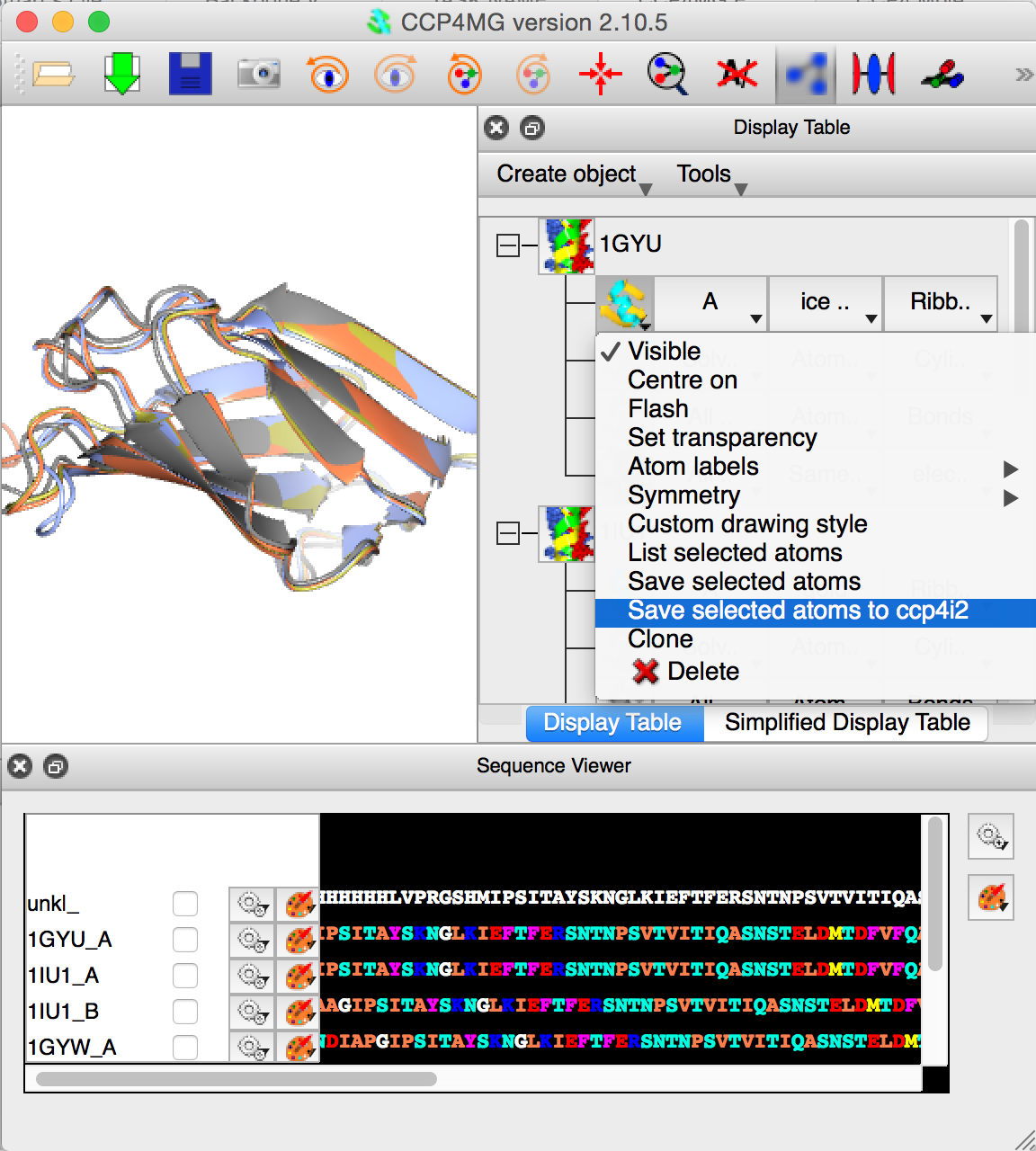Open Custom drawing style option
The width and height of the screenshot is (1036, 1151).
(747, 524)
